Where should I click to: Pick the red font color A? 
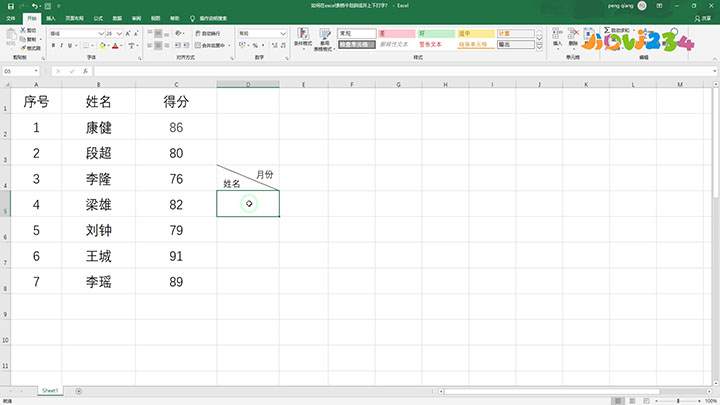[x=115, y=45]
